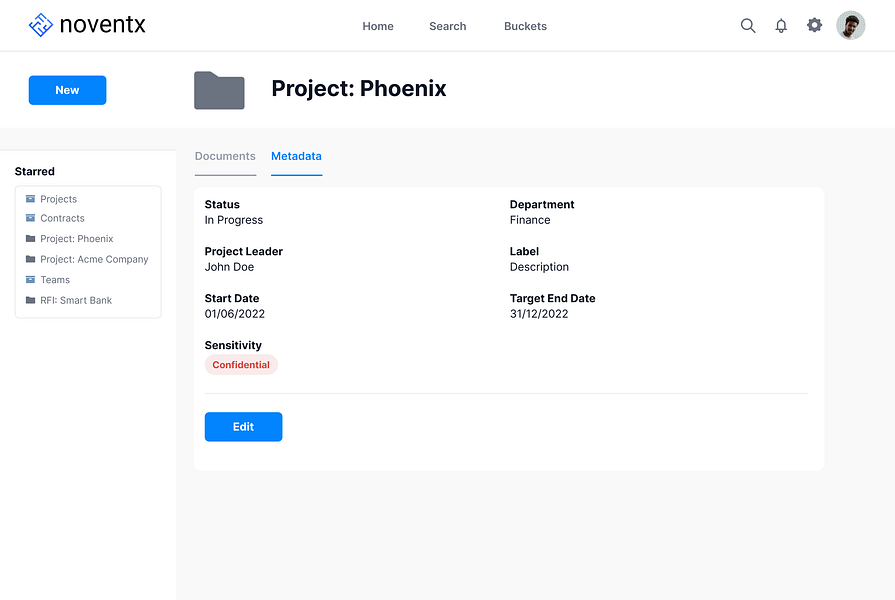Image resolution: width=895 pixels, height=600 pixels.
Task: Click the In Progress status value
Action: [x=234, y=220]
